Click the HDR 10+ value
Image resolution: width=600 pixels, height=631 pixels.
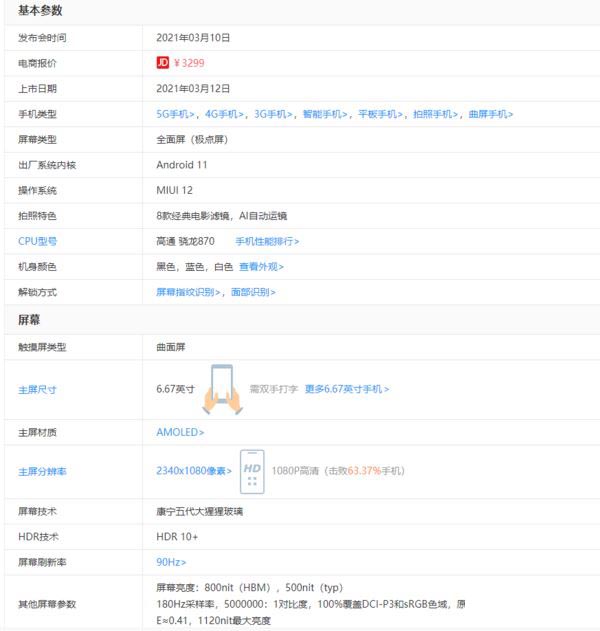tap(177, 537)
